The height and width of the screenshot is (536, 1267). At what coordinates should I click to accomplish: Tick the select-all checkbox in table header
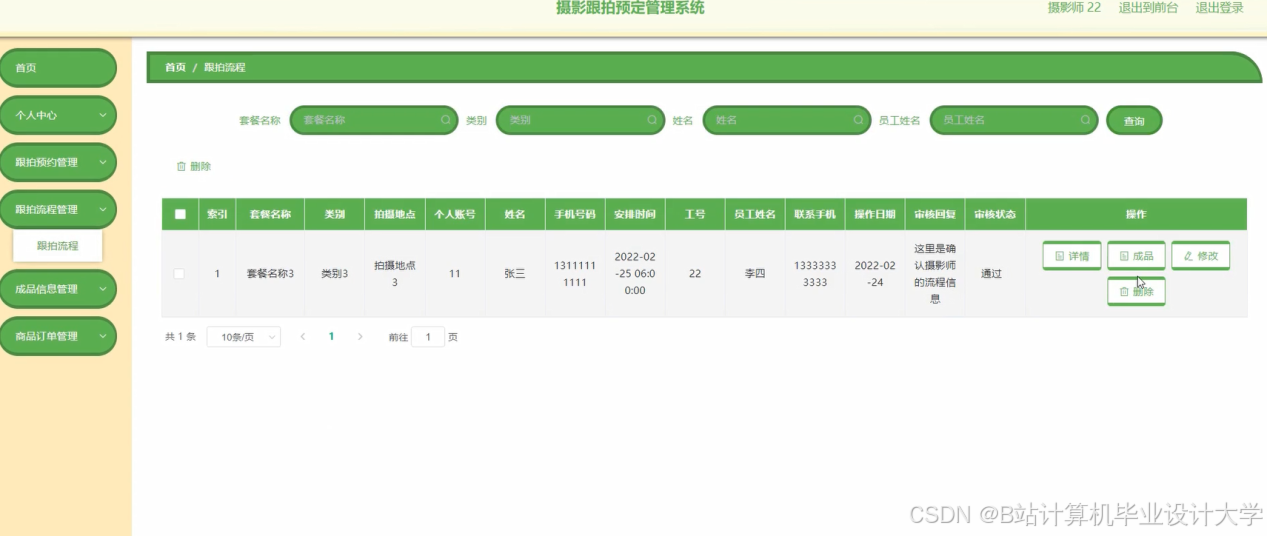coord(180,214)
